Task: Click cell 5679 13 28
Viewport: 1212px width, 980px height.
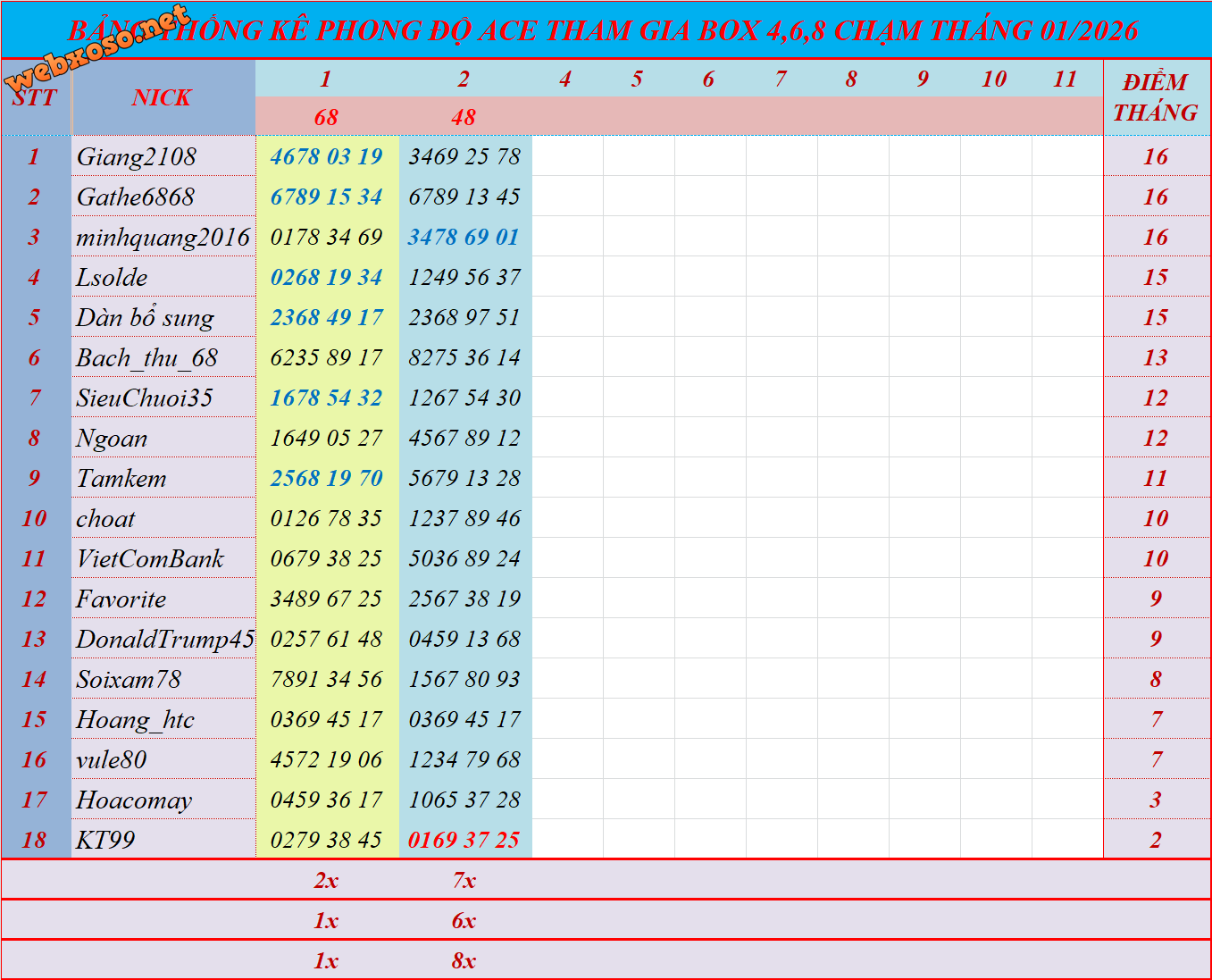Action: pos(464,478)
